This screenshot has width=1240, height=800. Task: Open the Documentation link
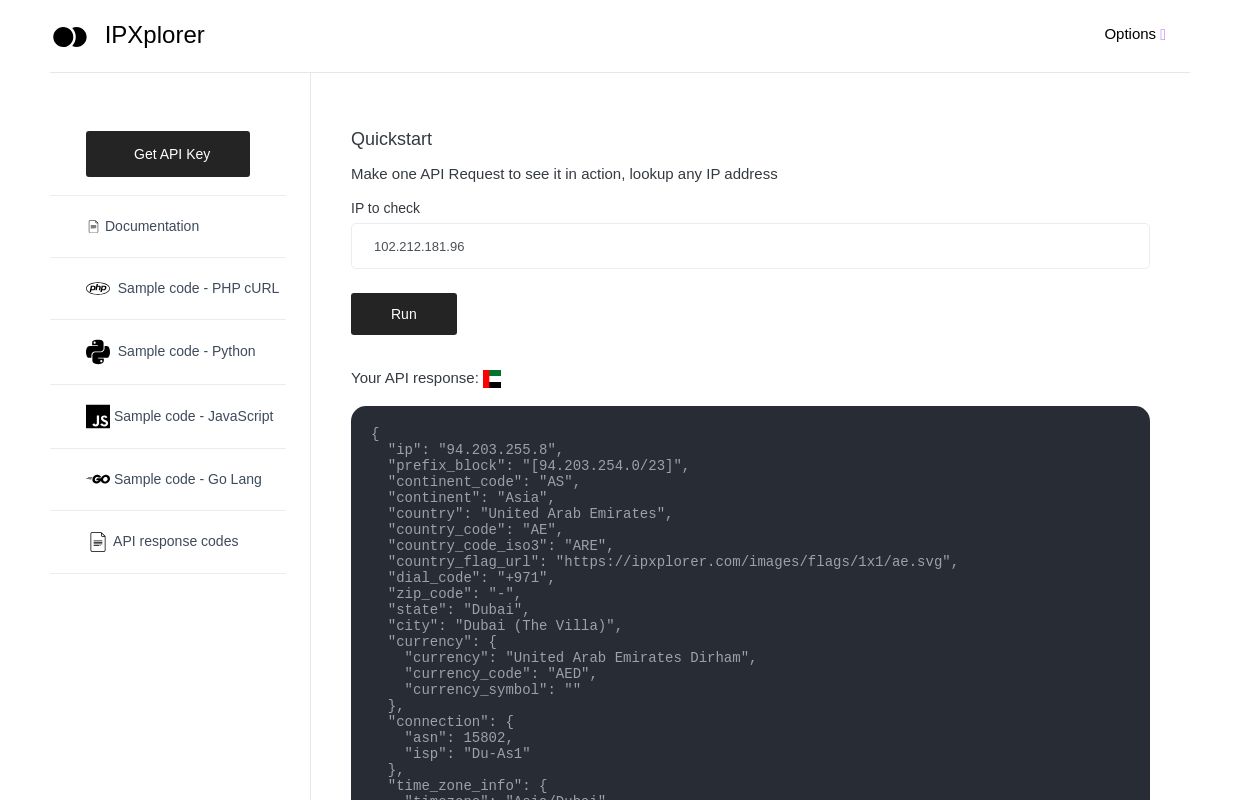pyautogui.click(x=152, y=226)
